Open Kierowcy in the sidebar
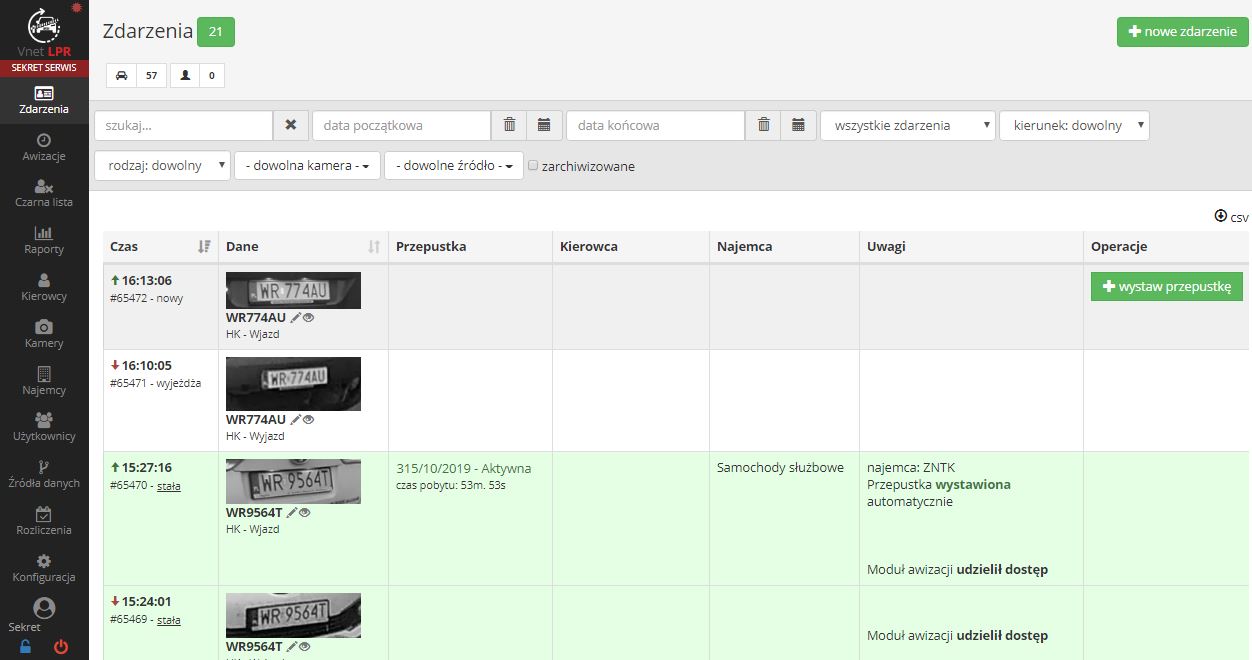 click(x=44, y=288)
